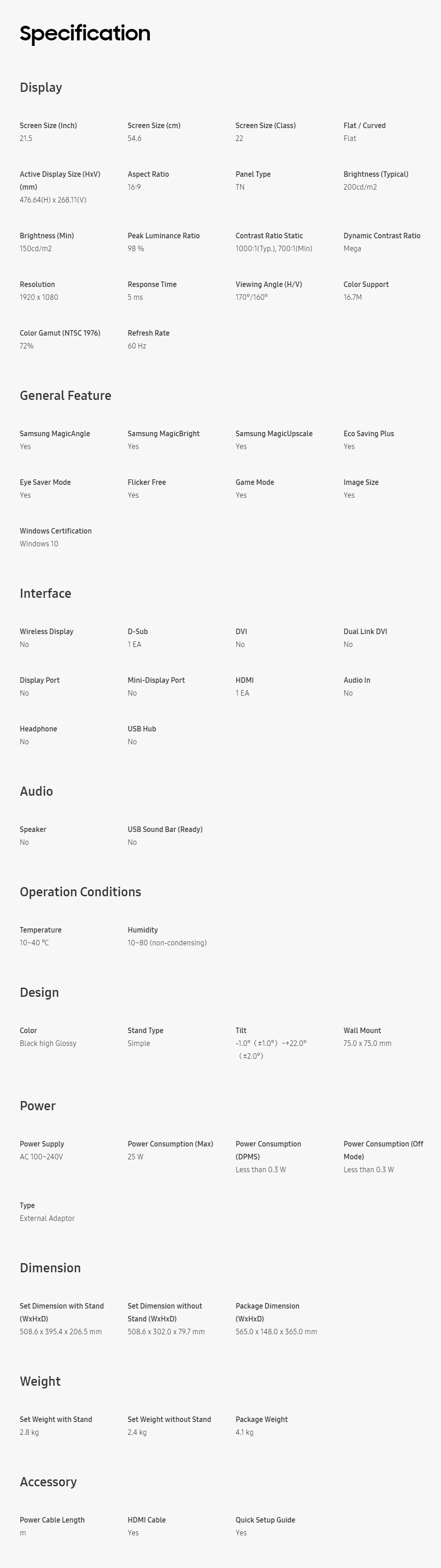Image resolution: width=441 pixels, height=1568 pixels.
Task: Select the Display section heading
Action: 41,87
